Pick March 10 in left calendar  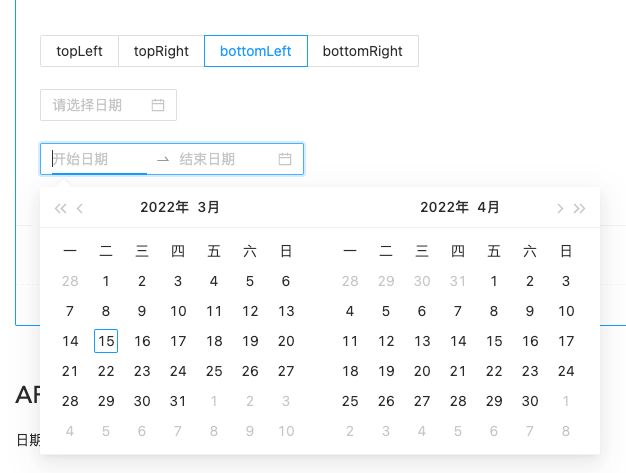point(178,311)
